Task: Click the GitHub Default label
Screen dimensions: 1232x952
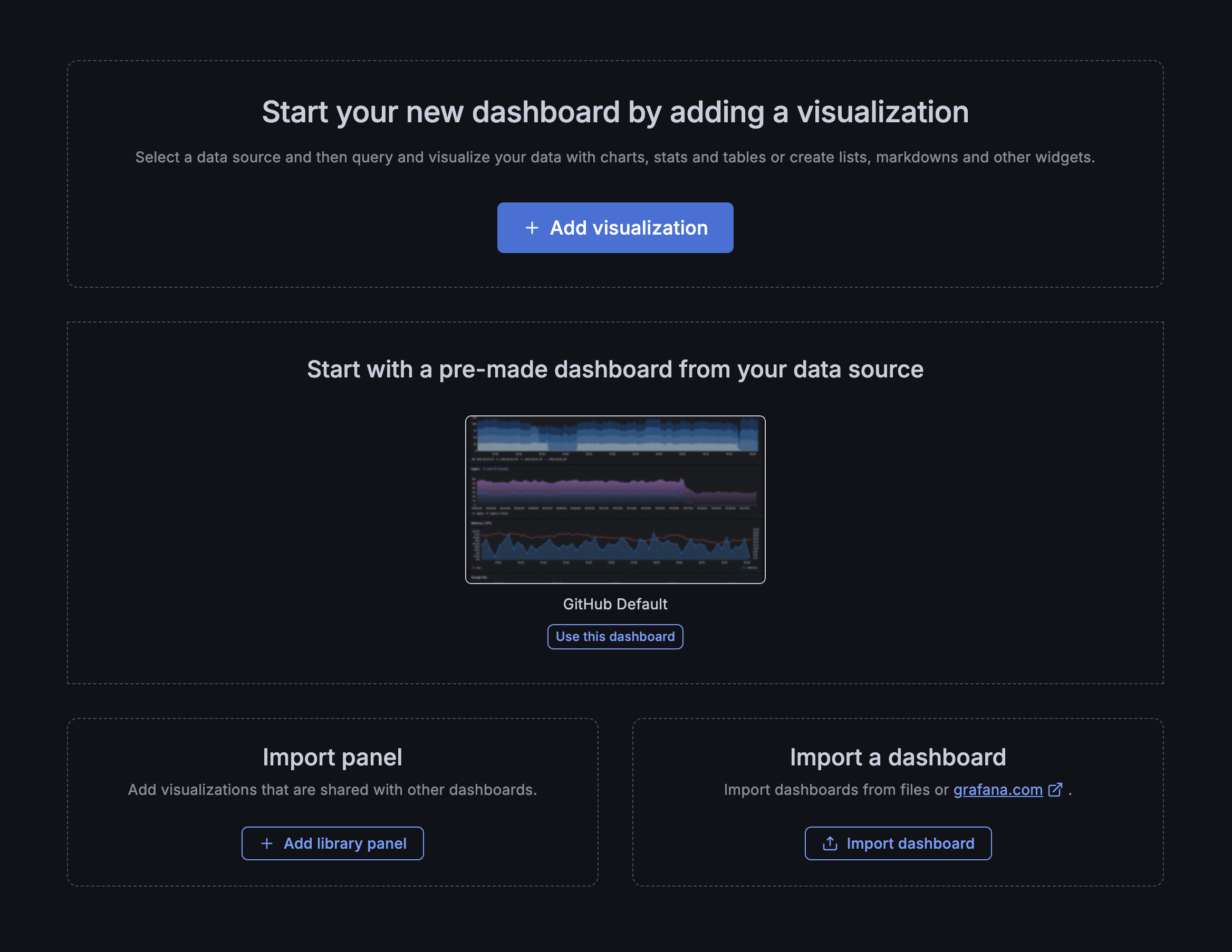Action: (x=615, y=604)
